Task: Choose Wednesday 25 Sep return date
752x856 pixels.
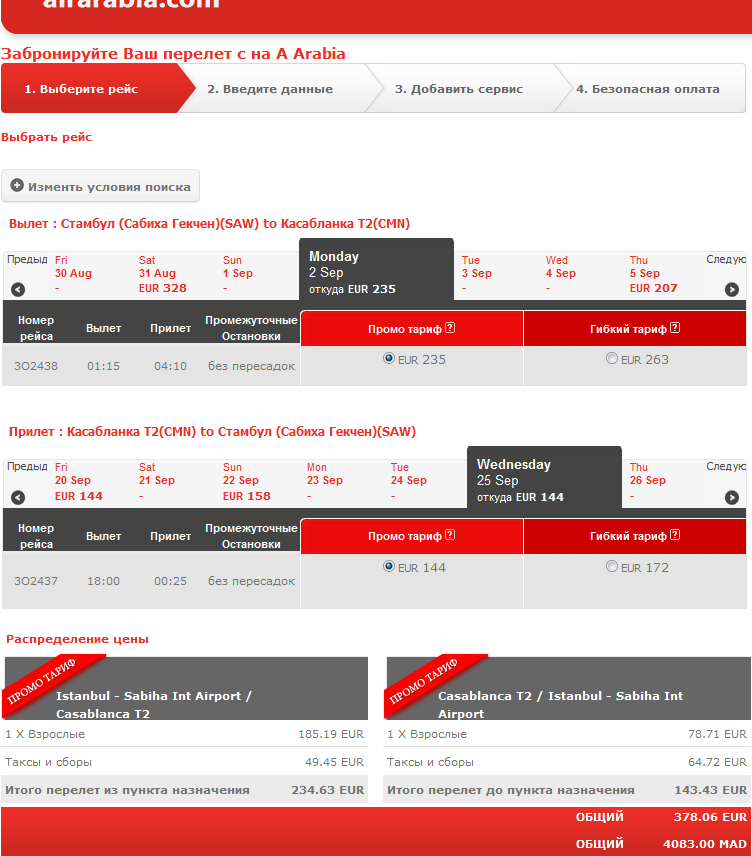Action: (x=544, y=479)
